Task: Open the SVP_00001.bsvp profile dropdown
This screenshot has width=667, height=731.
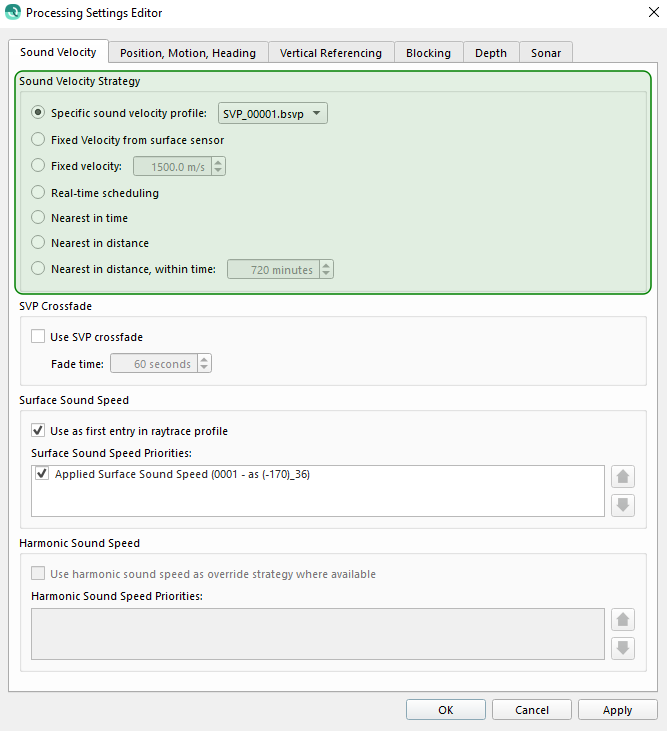Action: point(273,114)
